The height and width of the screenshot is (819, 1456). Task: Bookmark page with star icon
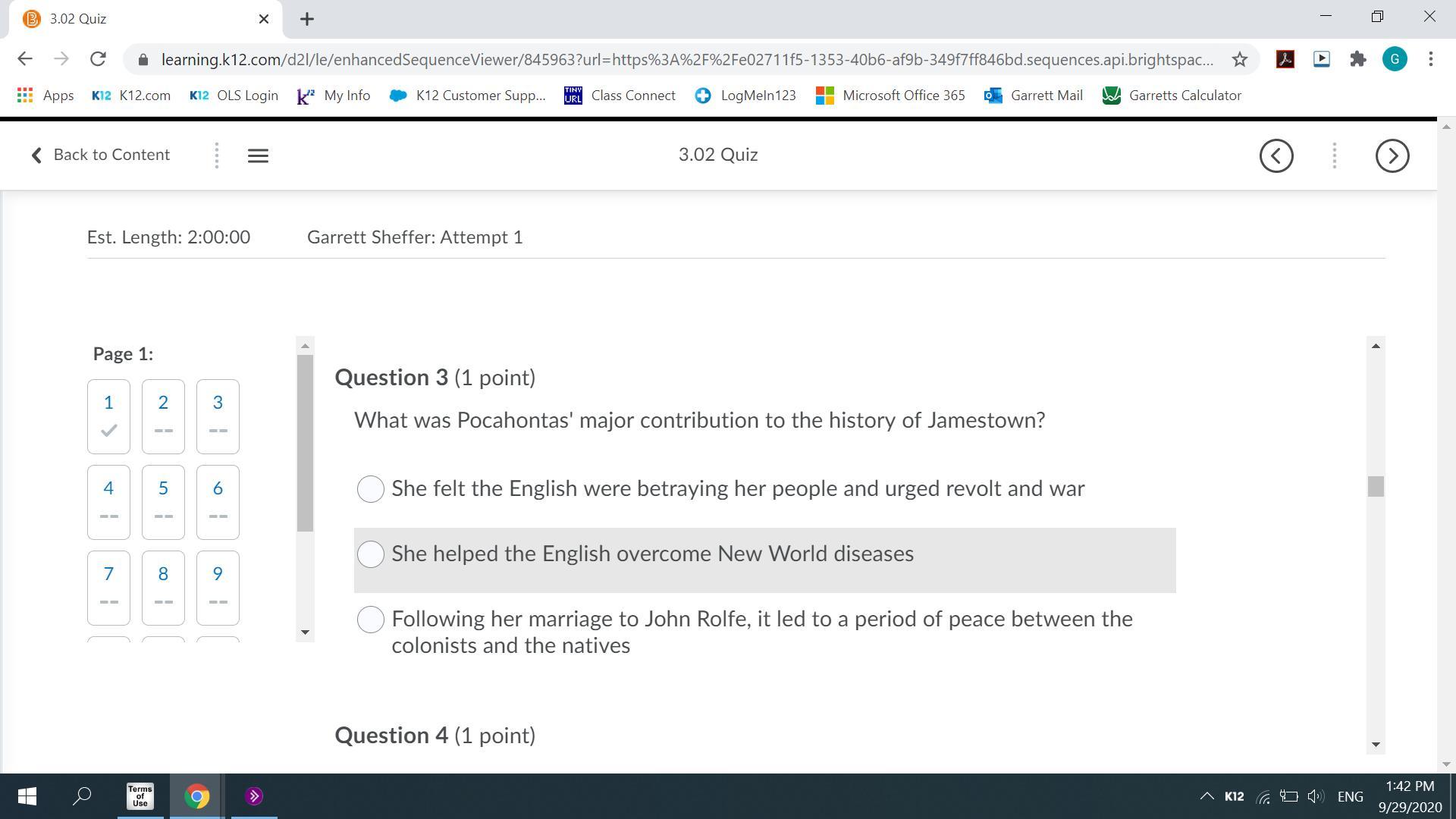[x=1239, y=59]
